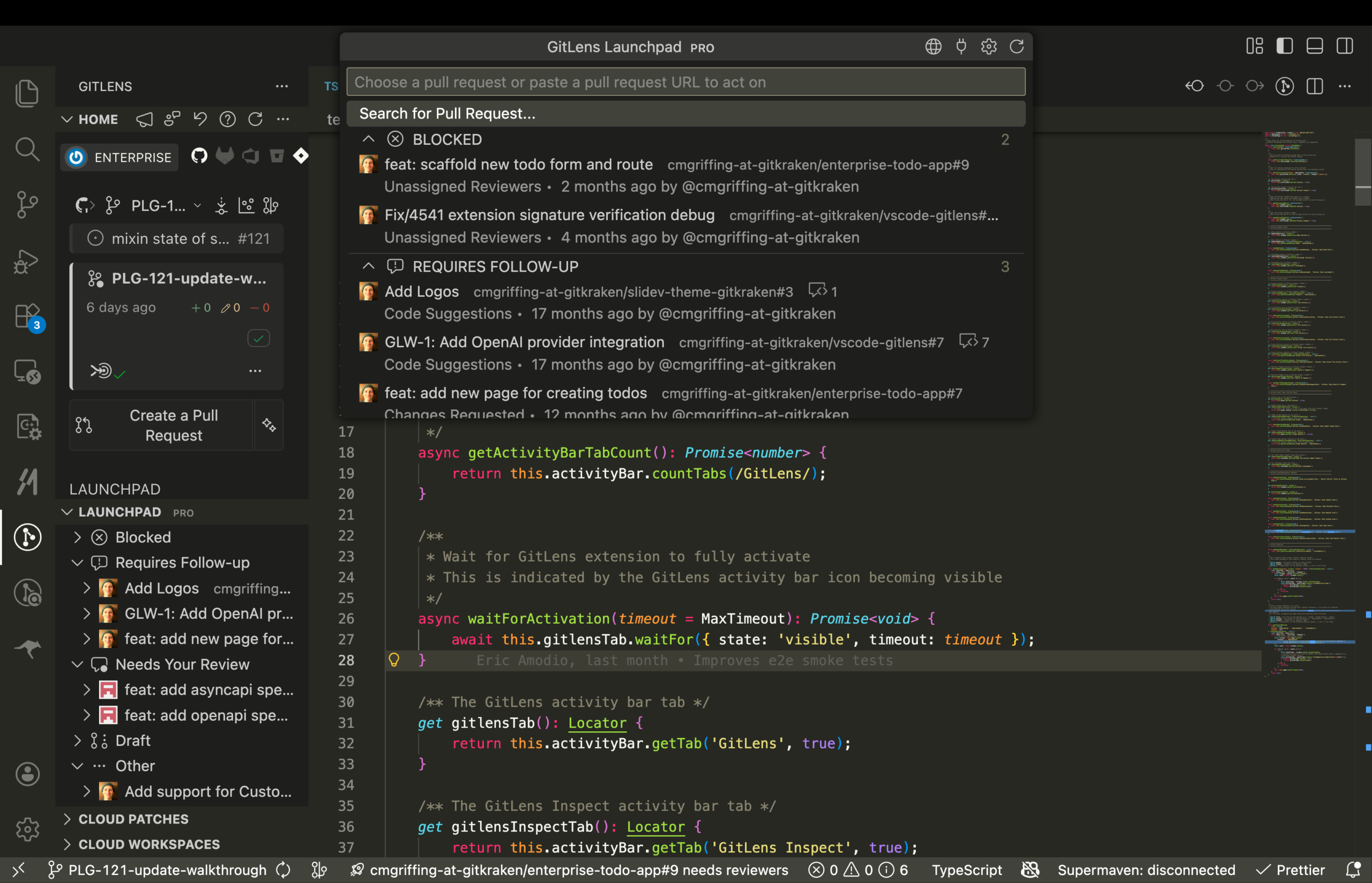Click the pull request URL input field
The width and height of the screenshot is (1372, 883).
[x=685, y=82]
